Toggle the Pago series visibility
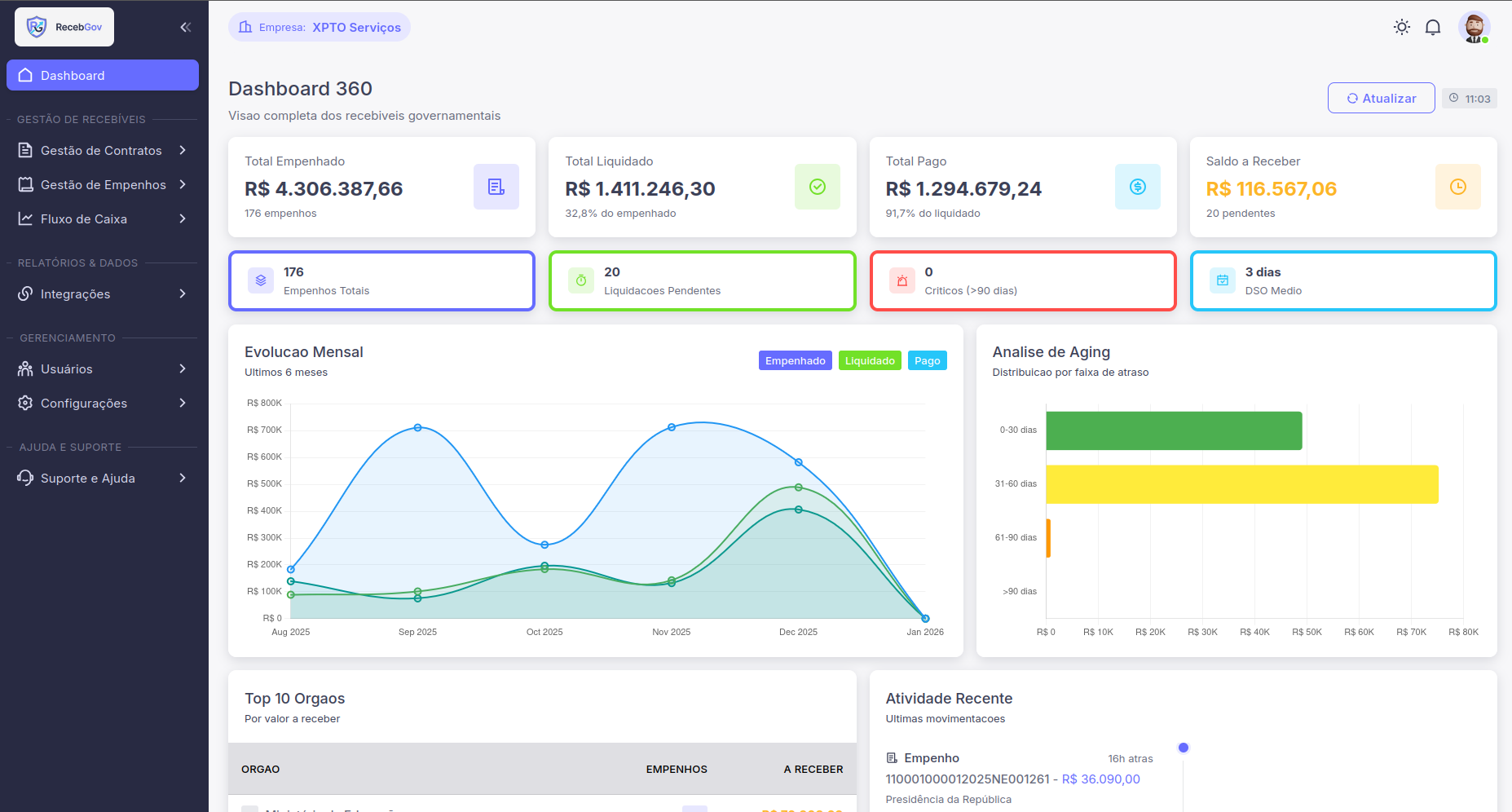The height and width of the screenshot is (812, 1512). (927, 360)
